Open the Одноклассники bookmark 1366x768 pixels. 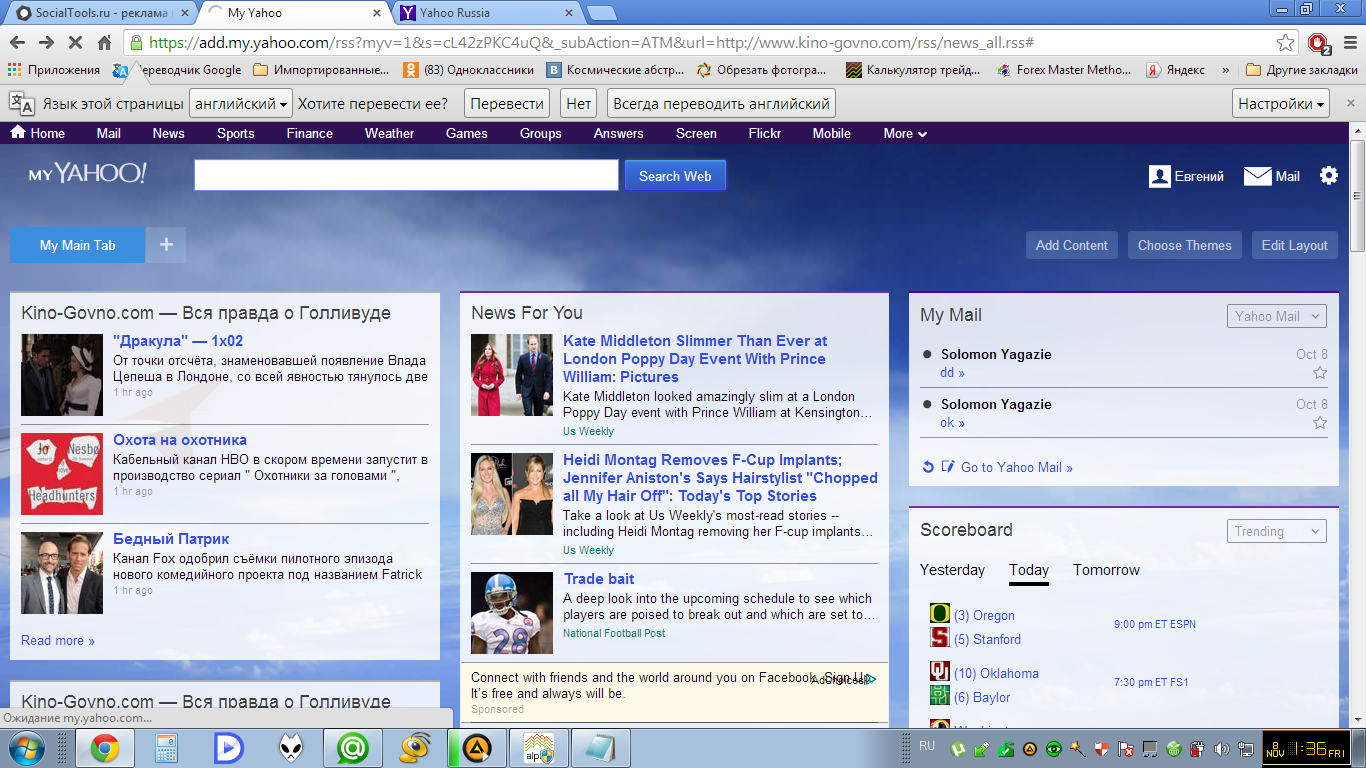click(468, 70)
